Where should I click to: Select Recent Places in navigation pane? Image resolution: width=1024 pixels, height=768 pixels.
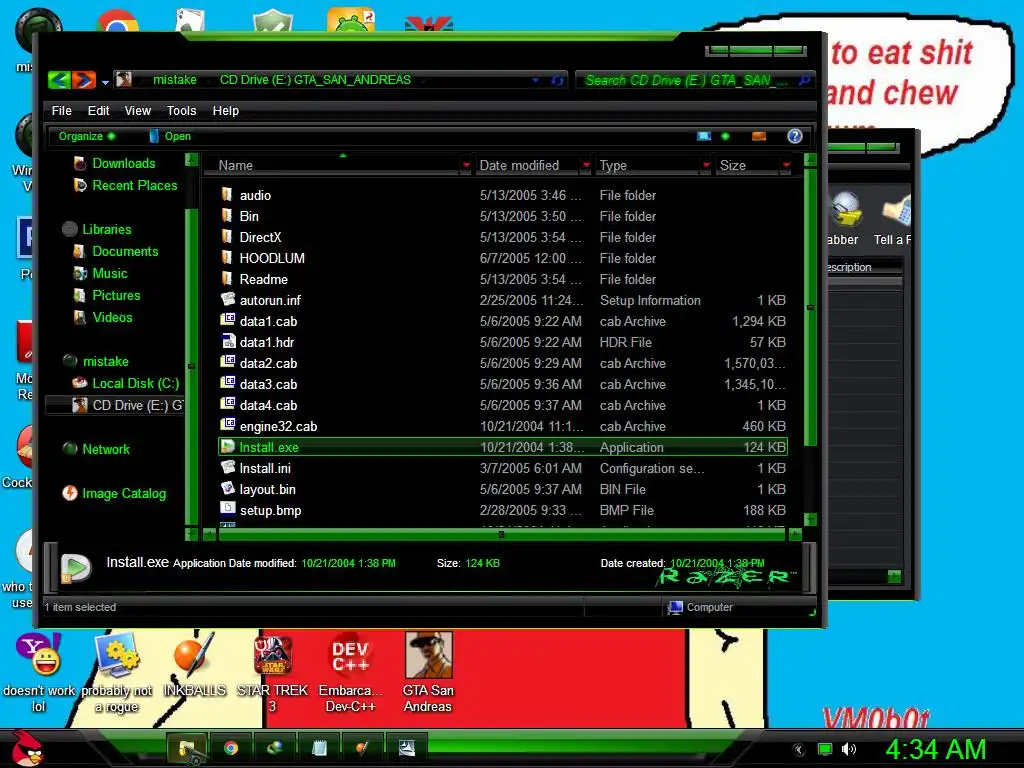(134, 185)
